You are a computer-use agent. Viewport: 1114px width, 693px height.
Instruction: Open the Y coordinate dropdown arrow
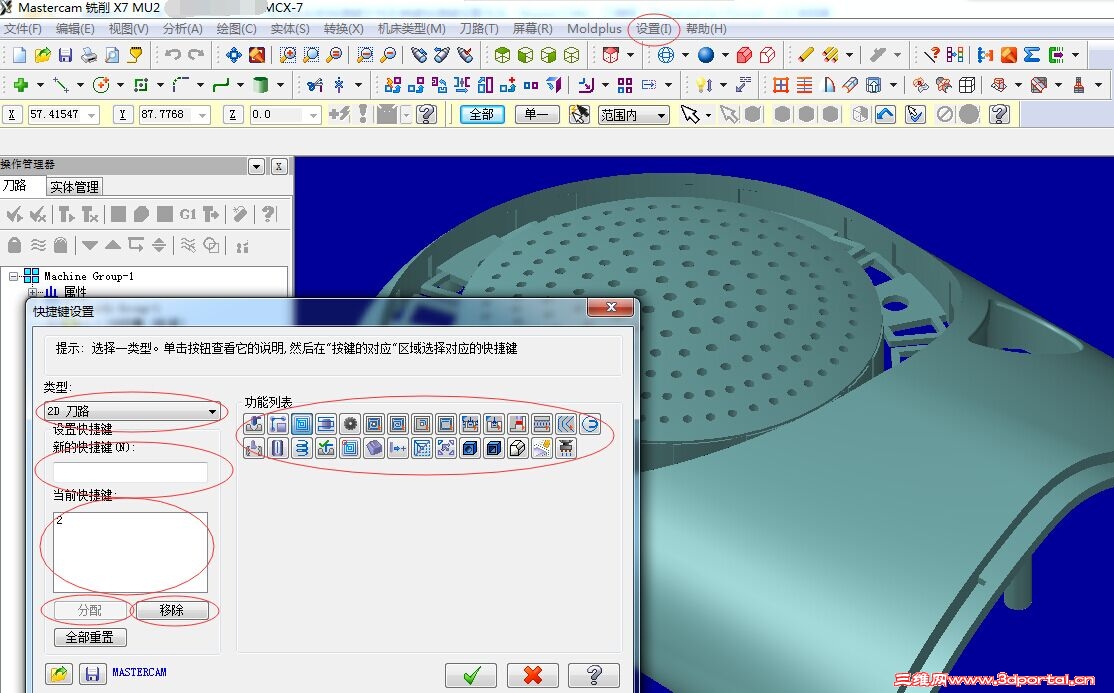tap(203, 114)
